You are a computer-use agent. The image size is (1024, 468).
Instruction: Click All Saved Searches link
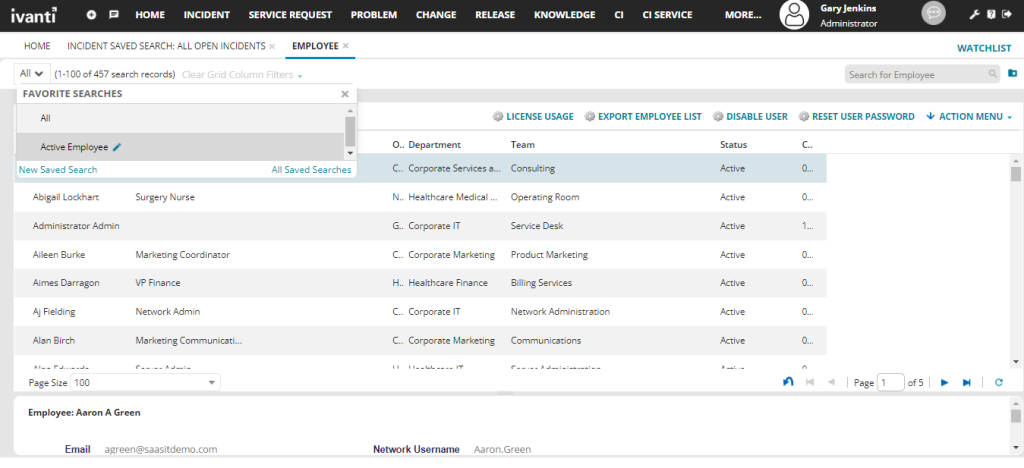click(312, 170)
